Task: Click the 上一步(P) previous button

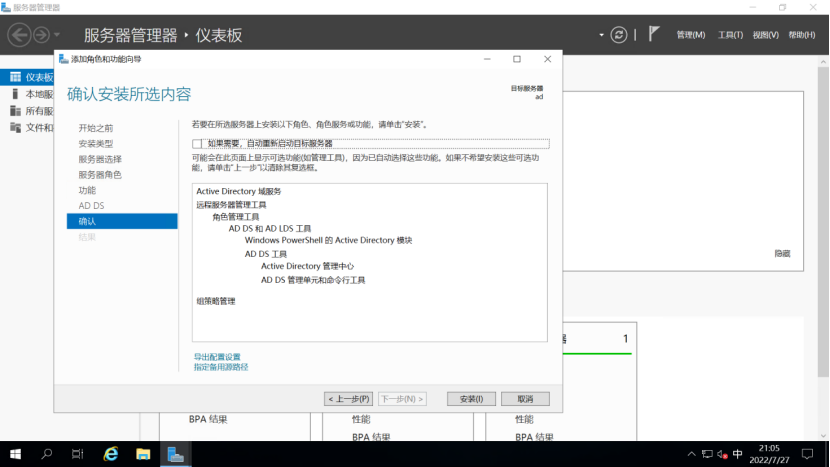Action: click(348, 398)
